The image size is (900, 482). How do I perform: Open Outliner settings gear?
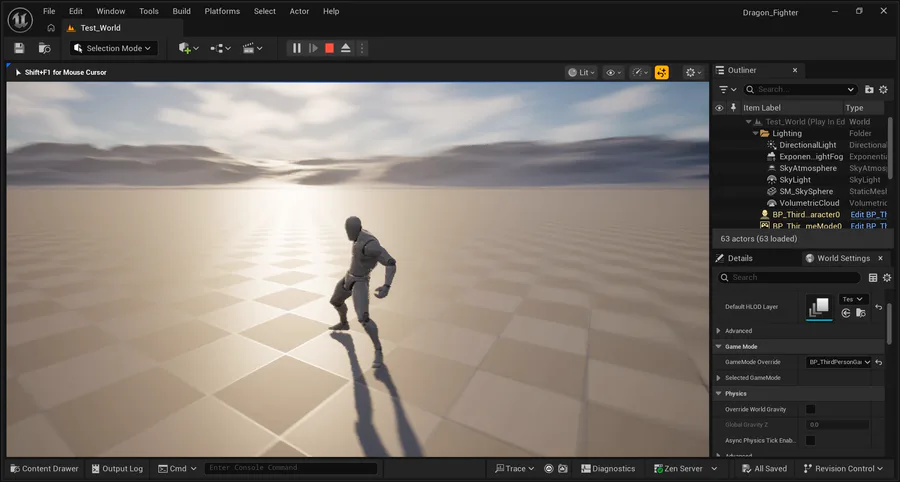pyautogui.click(x=883, y=90)
